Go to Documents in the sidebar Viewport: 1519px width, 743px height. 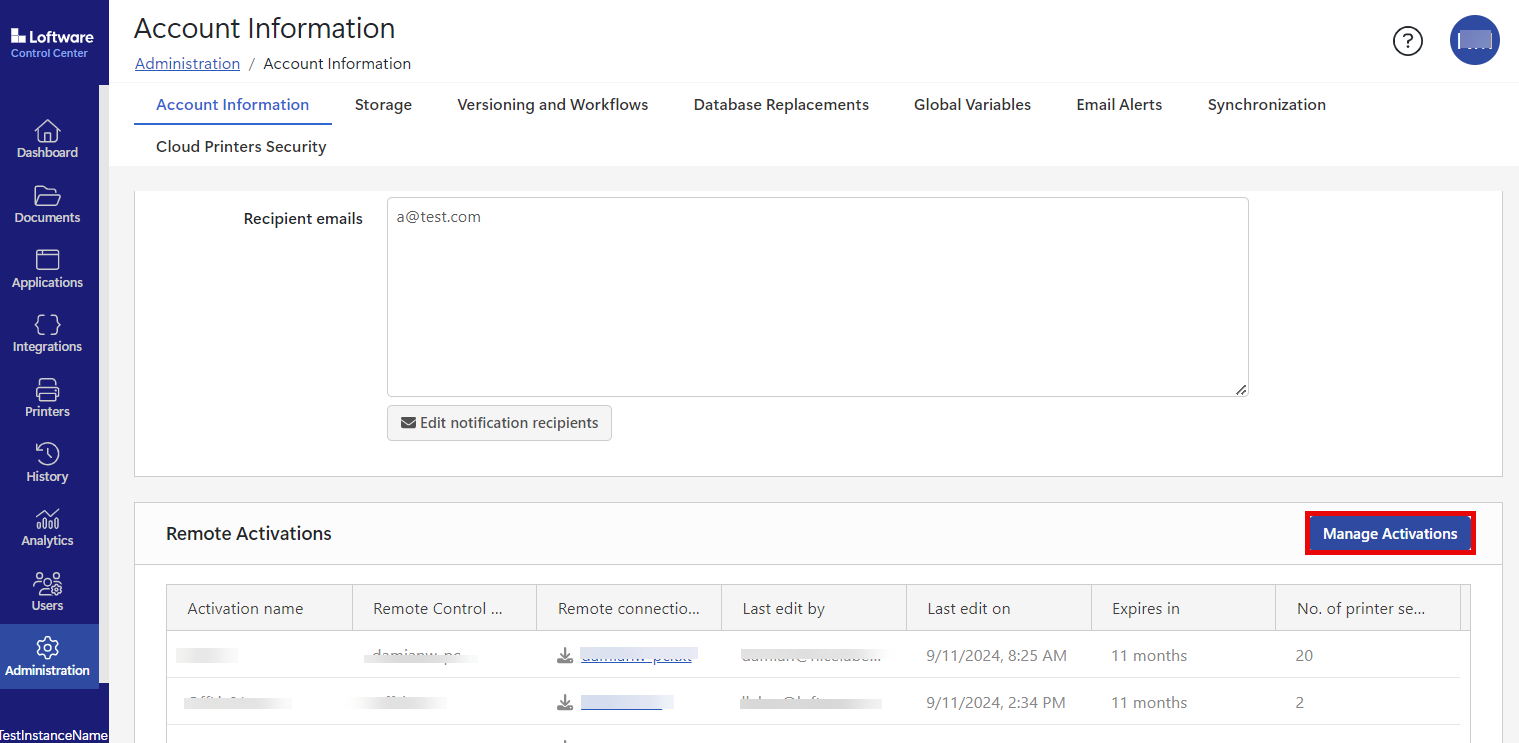pos(47,204)
